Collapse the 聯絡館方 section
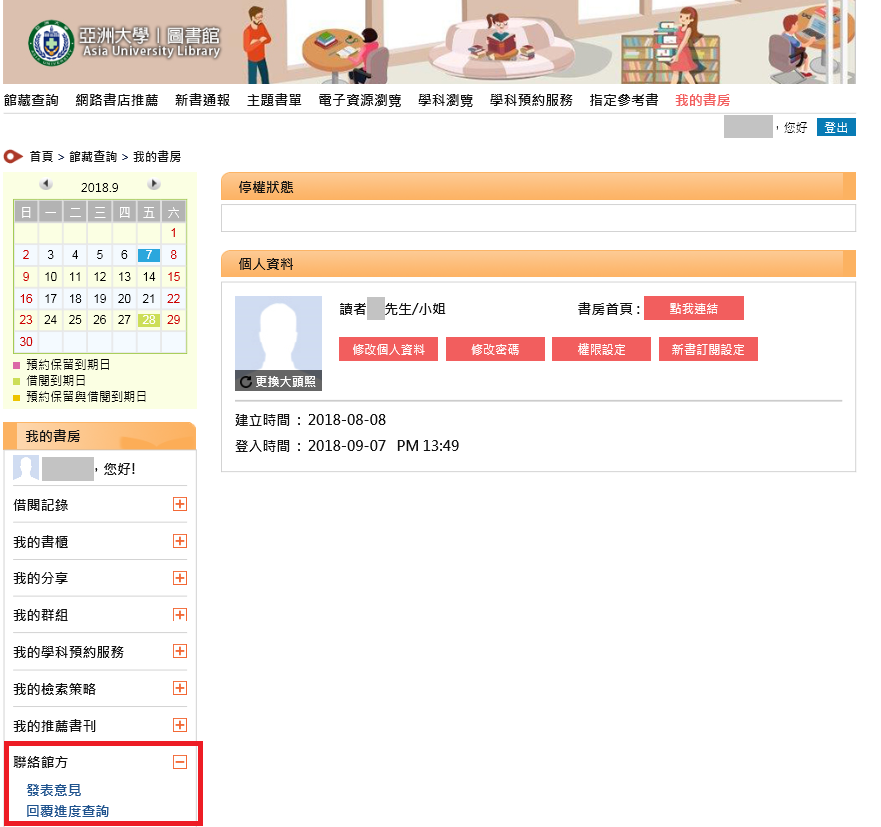The height and width of the screenshot is (827, 881). click(180, 762)
